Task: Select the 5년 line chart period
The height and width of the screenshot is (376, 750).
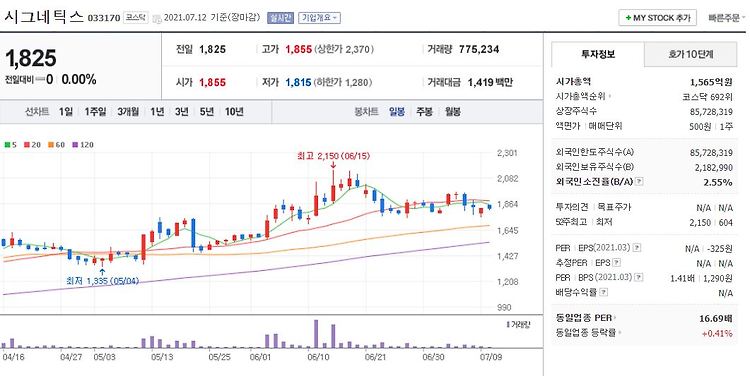Action: [207, 112]
